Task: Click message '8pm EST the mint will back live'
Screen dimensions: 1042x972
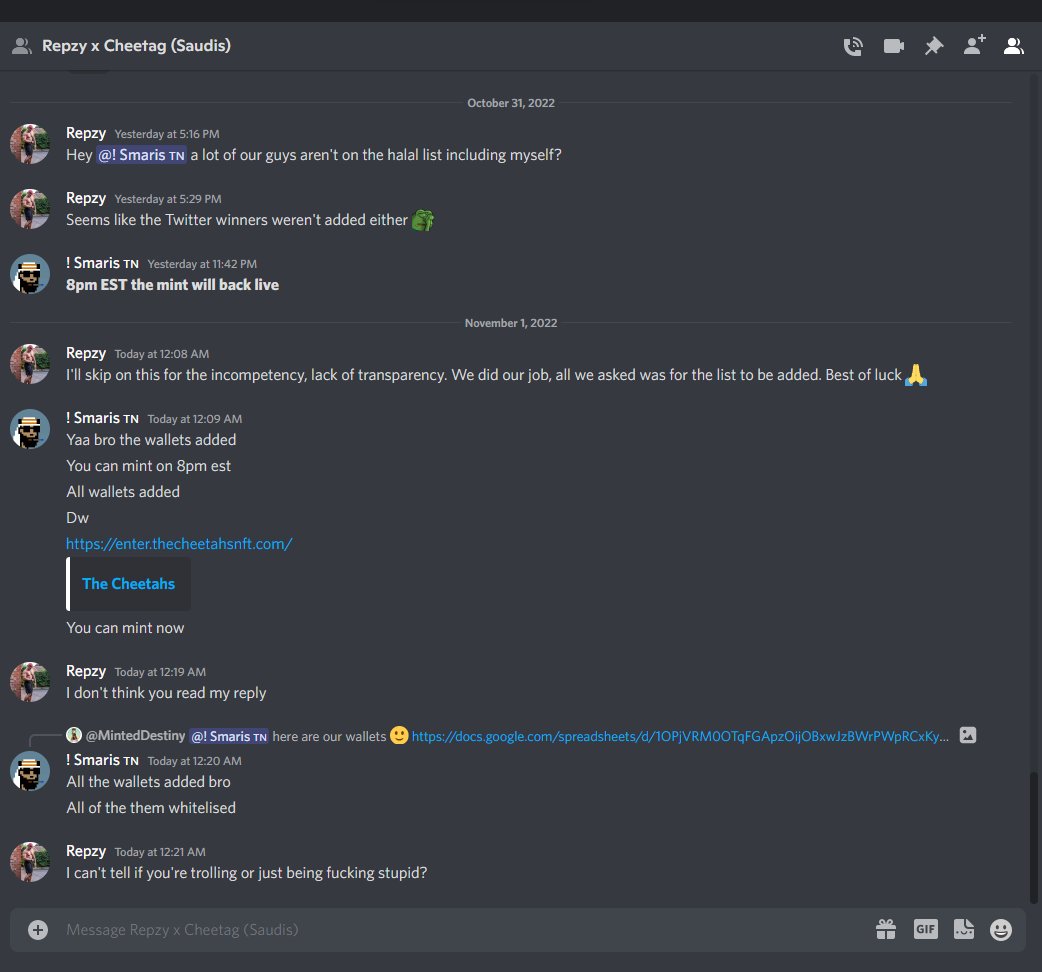Action: (x=172, y=285)
